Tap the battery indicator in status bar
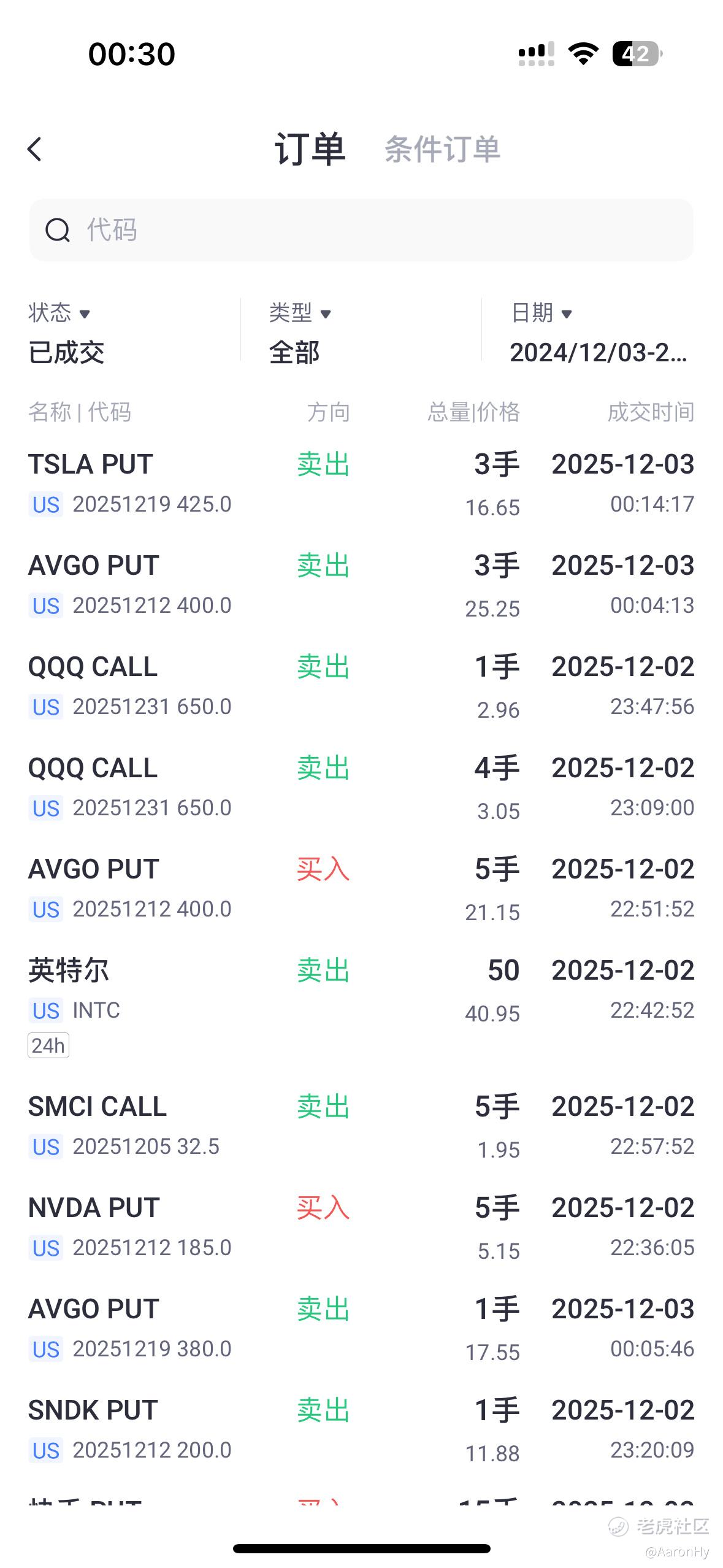Screen dimensions: 723x1568 click(637, 54)
